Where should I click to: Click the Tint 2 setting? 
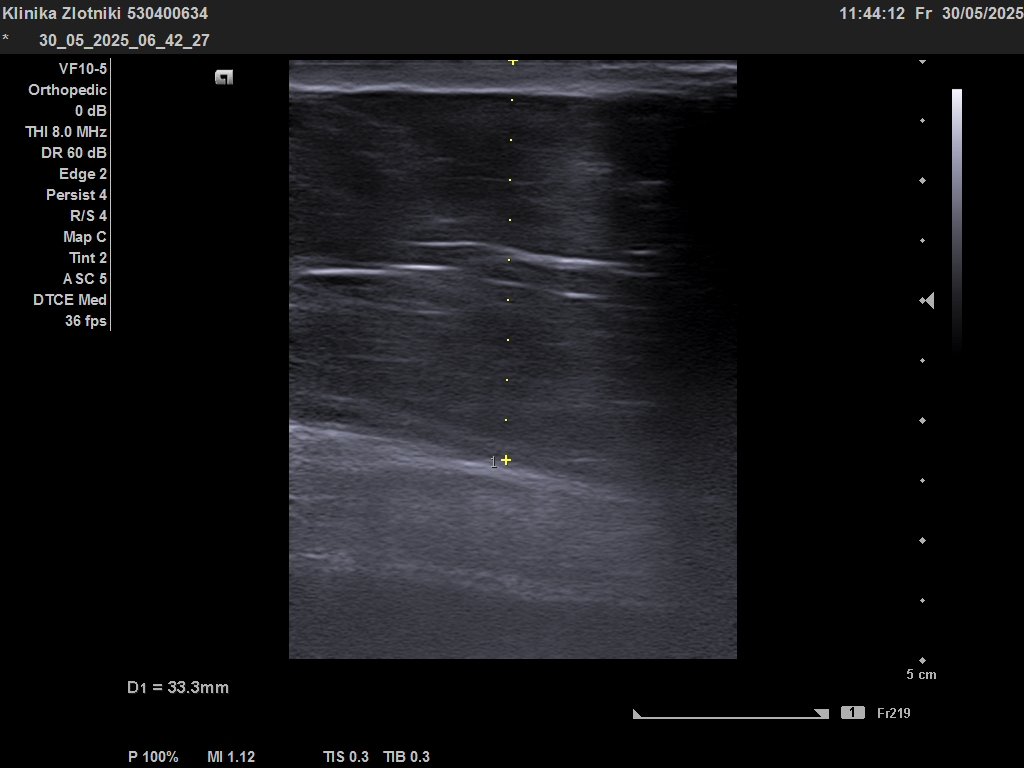[x=88, y=258]
